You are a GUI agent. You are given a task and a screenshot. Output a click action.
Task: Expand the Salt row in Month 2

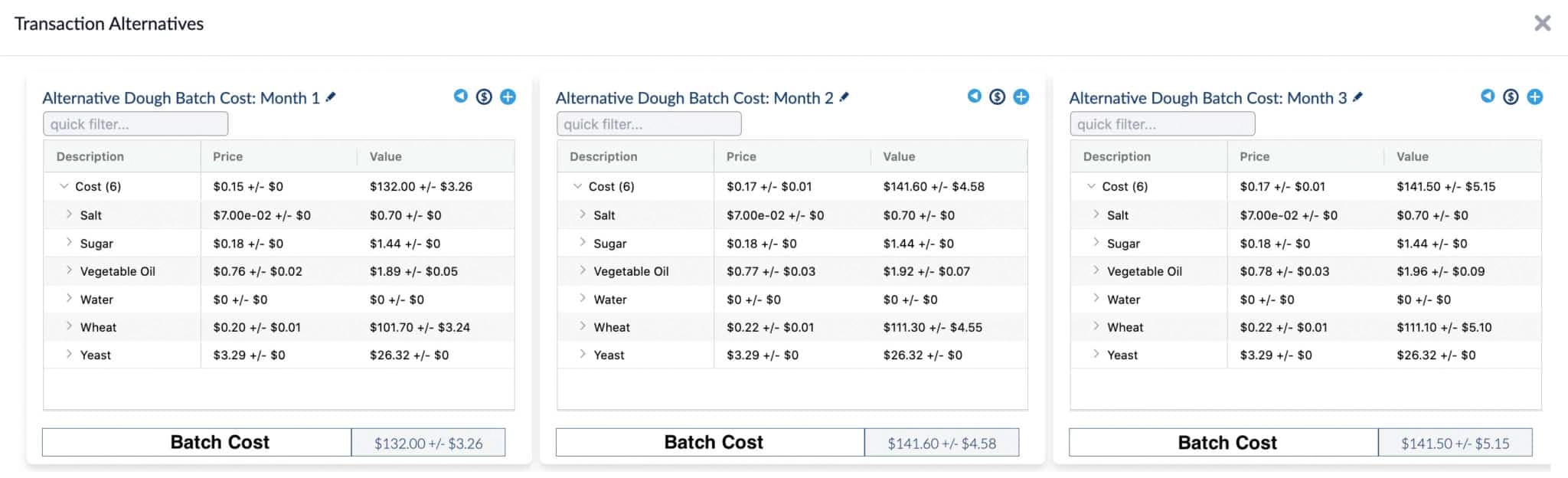582,214
